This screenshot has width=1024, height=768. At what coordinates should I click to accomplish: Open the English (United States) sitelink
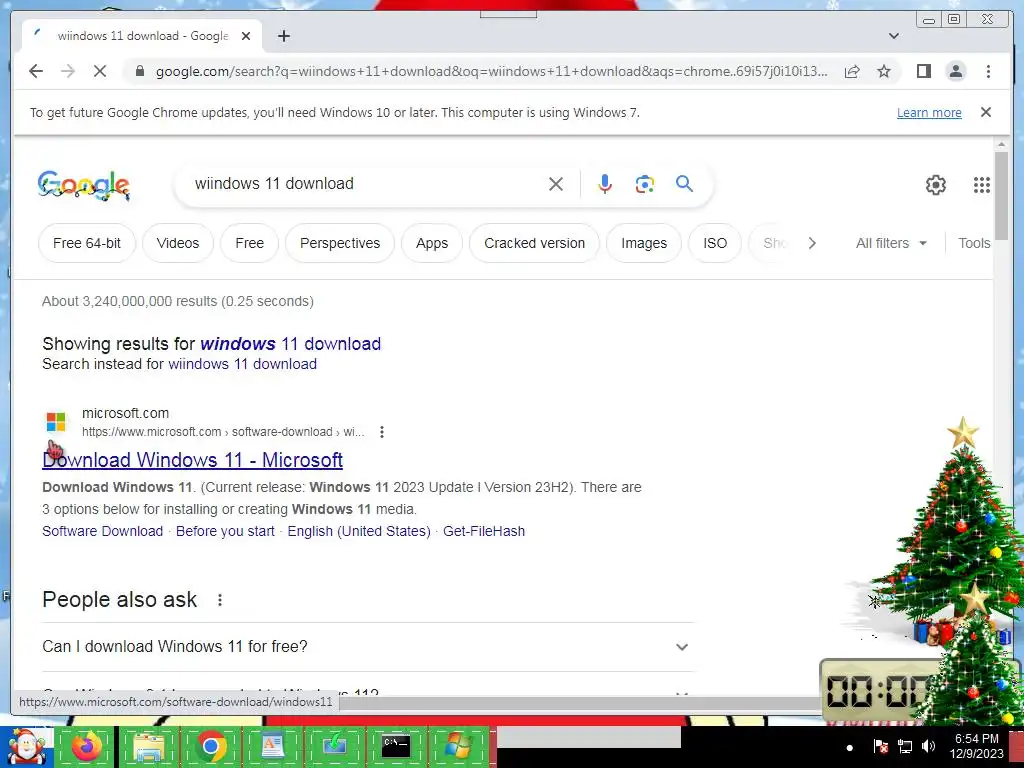359,531
